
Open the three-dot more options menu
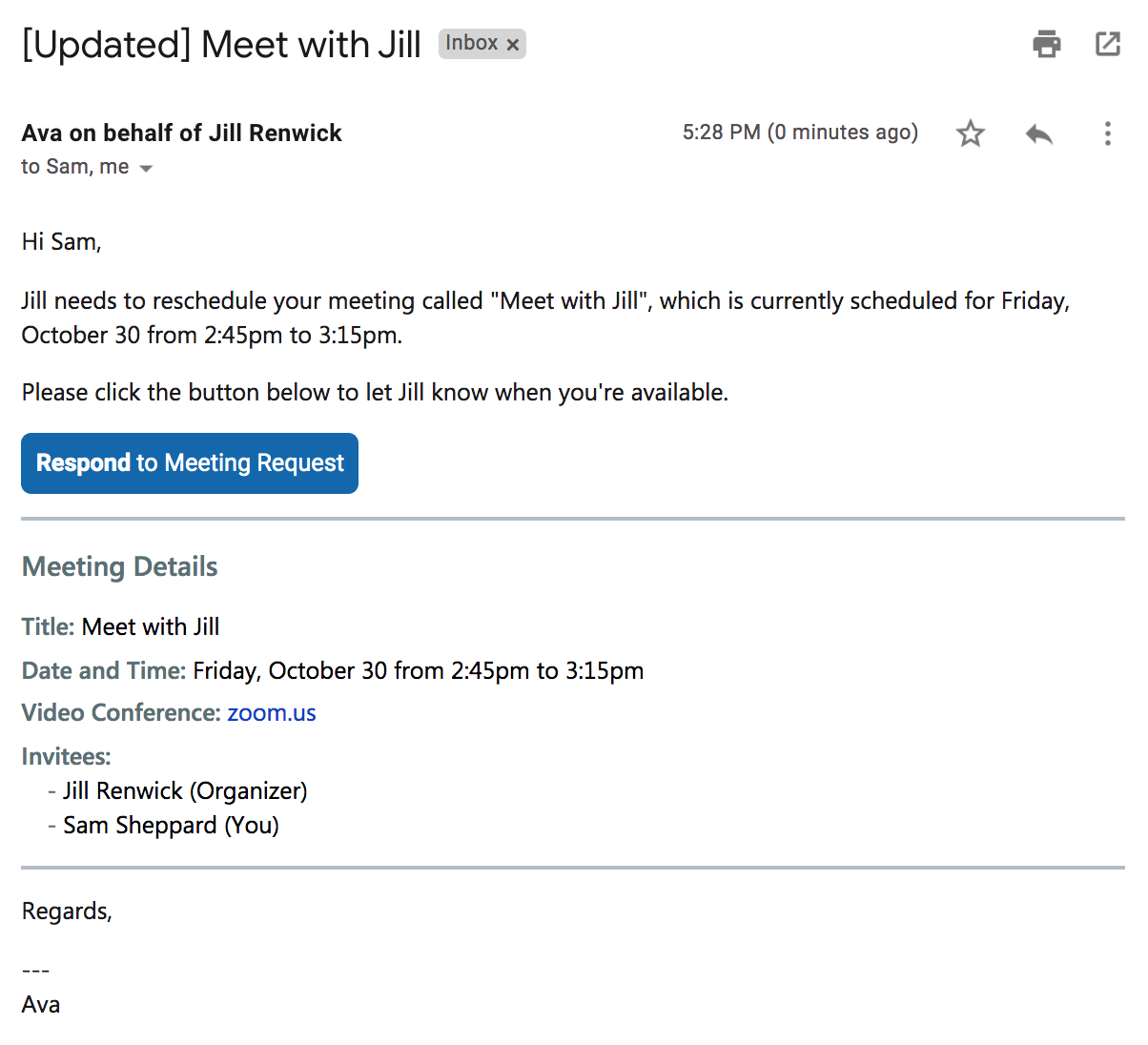coord(1107,133)
